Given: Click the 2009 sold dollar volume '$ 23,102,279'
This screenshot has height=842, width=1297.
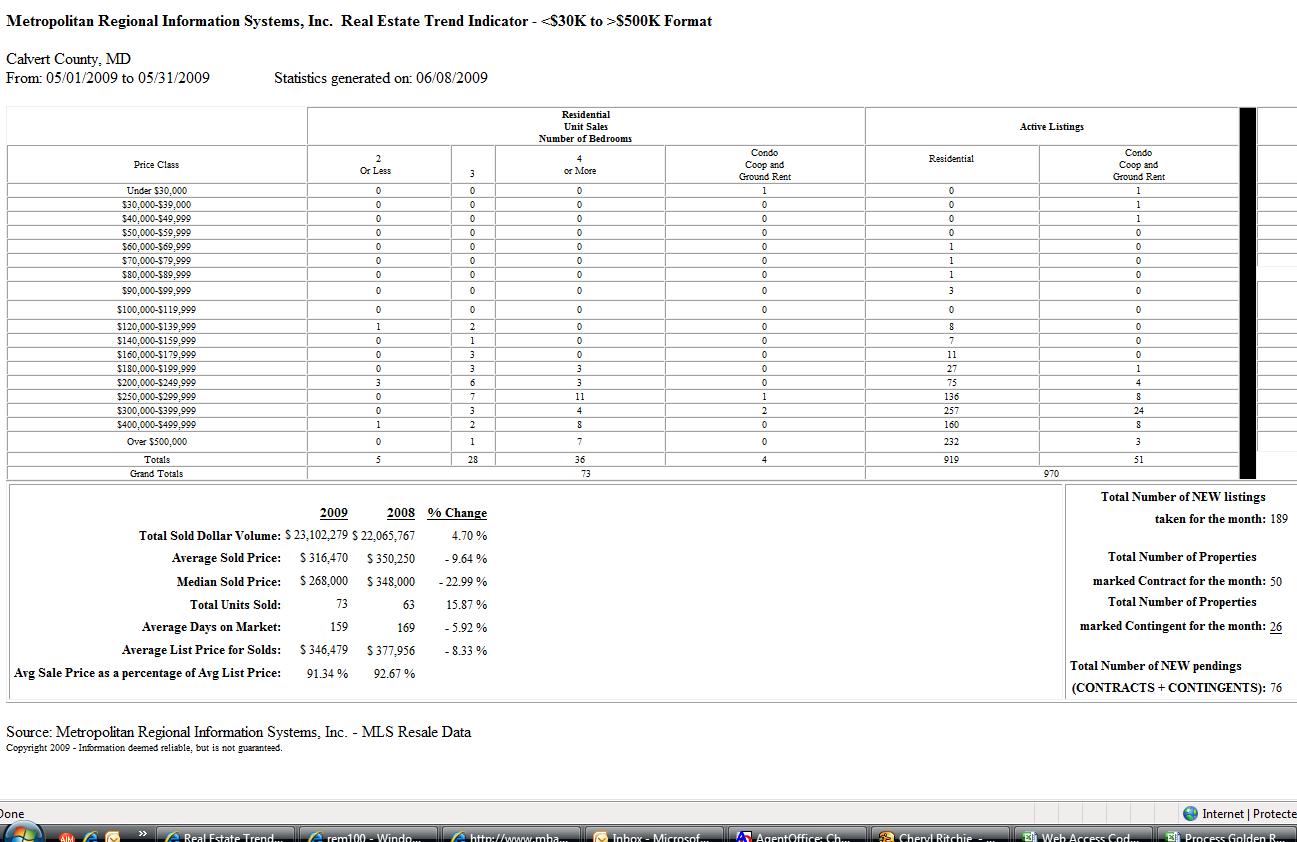Looking at the screenshot, I should click(x=316, y=535).
